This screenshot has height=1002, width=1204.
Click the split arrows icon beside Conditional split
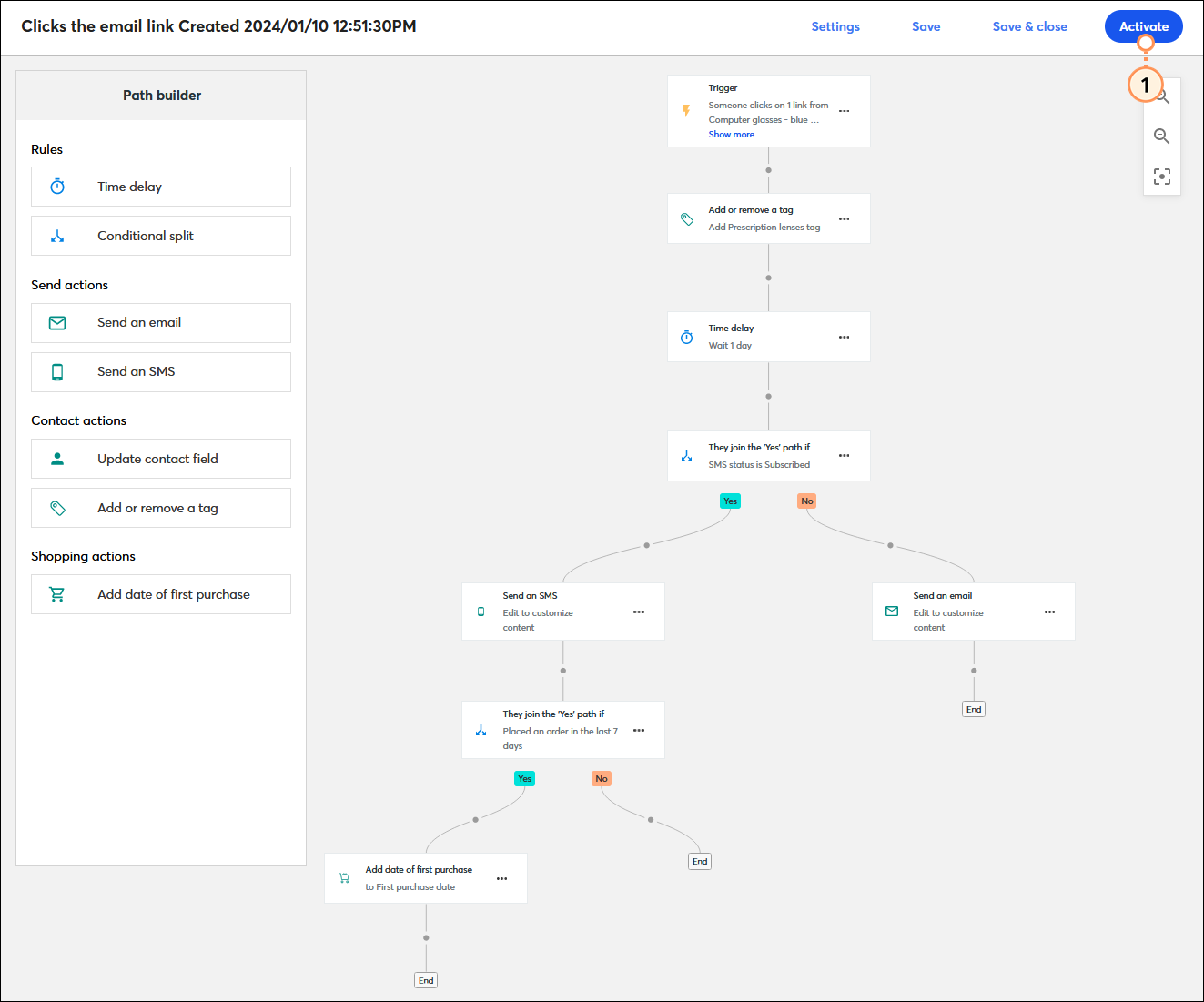pyautogui.click(x=57, y=236)
